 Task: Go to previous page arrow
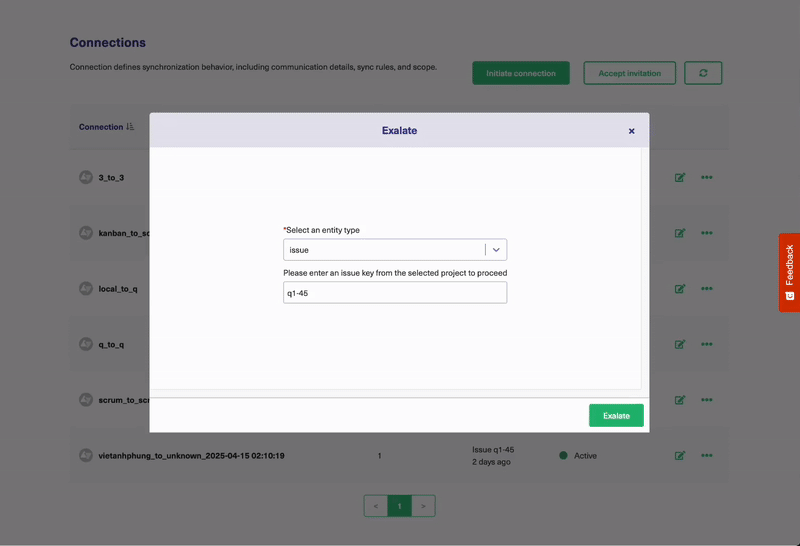(x=376, y=506)
